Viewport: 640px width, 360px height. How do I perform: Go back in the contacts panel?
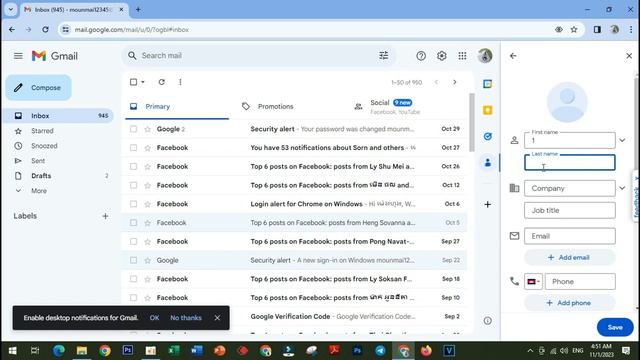(513, 56)
